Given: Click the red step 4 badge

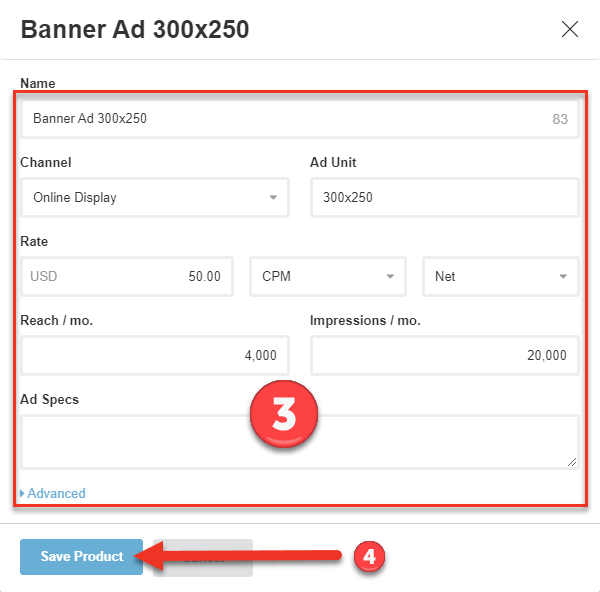Looking at the screenshot, I should click(368, 557).
